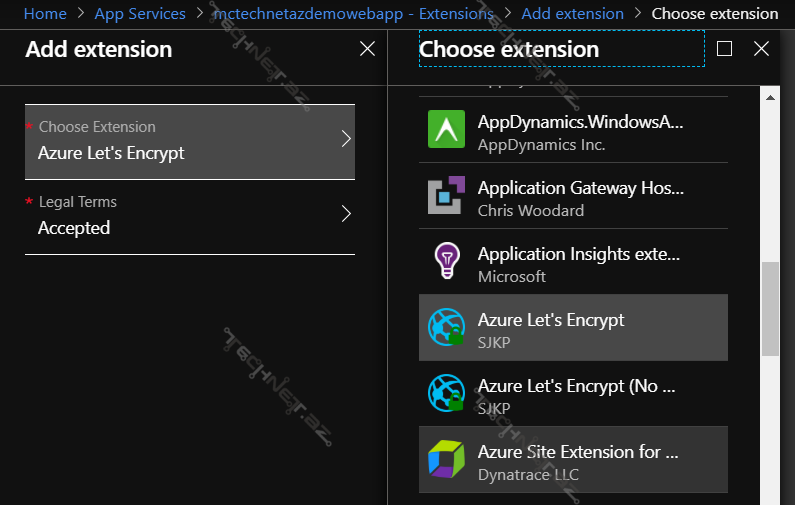Click the AppDynamics green logo icon
This screenshot has width=795, height=505.
[x=446, y=130]
